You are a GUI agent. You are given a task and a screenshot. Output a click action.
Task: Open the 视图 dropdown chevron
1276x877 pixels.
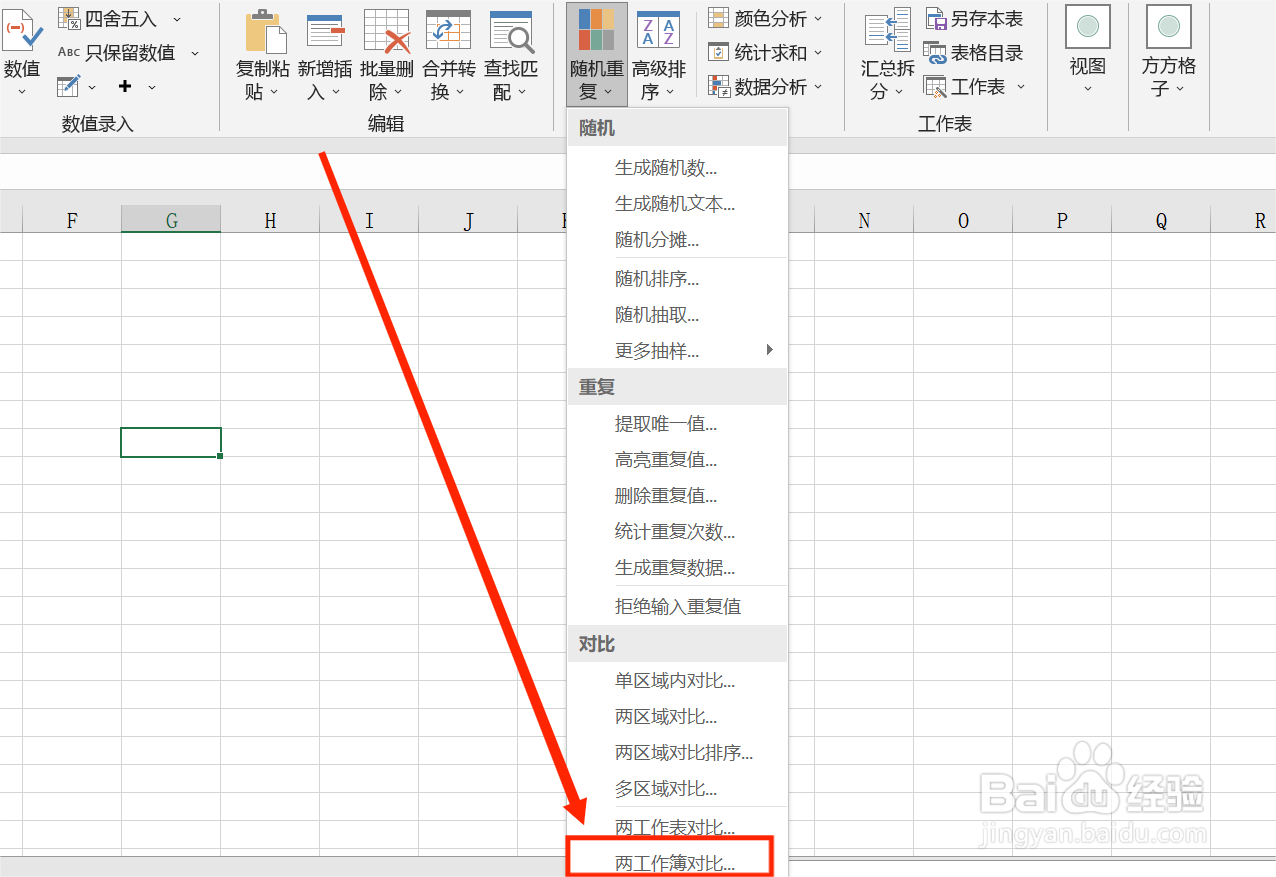coord(1088,89)
